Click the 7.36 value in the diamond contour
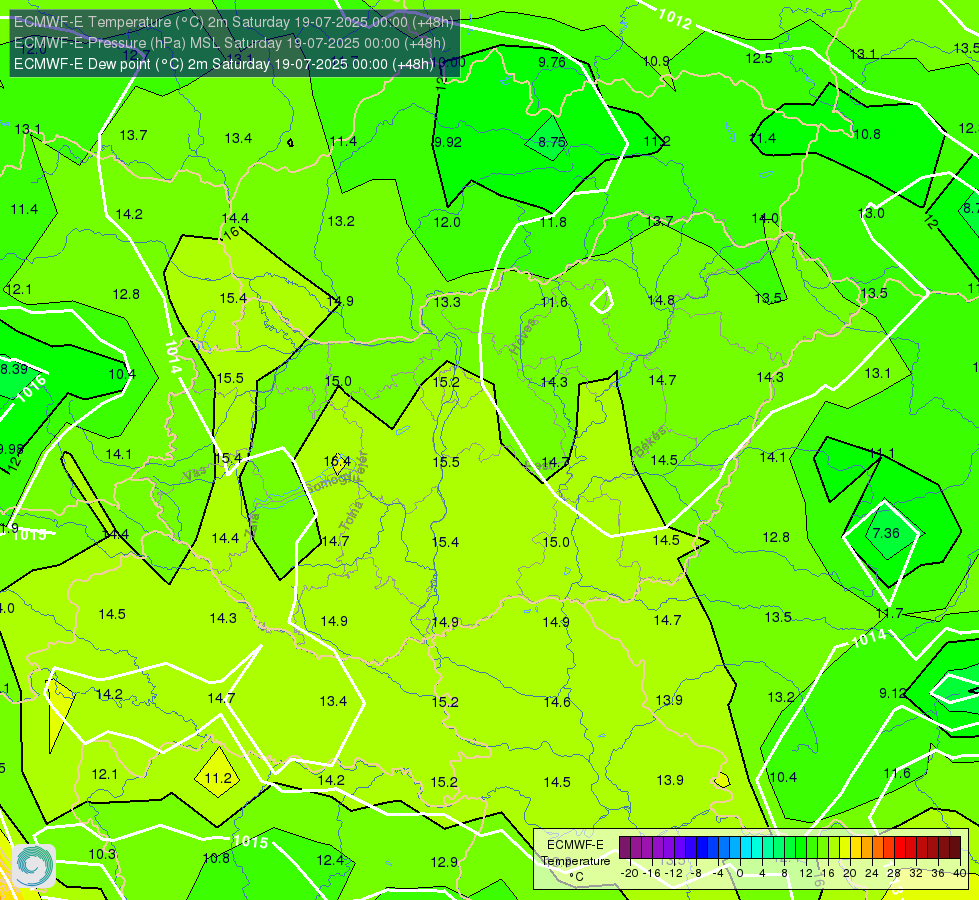This screenshot has height=900, width=979. click(x=886, y=533)
